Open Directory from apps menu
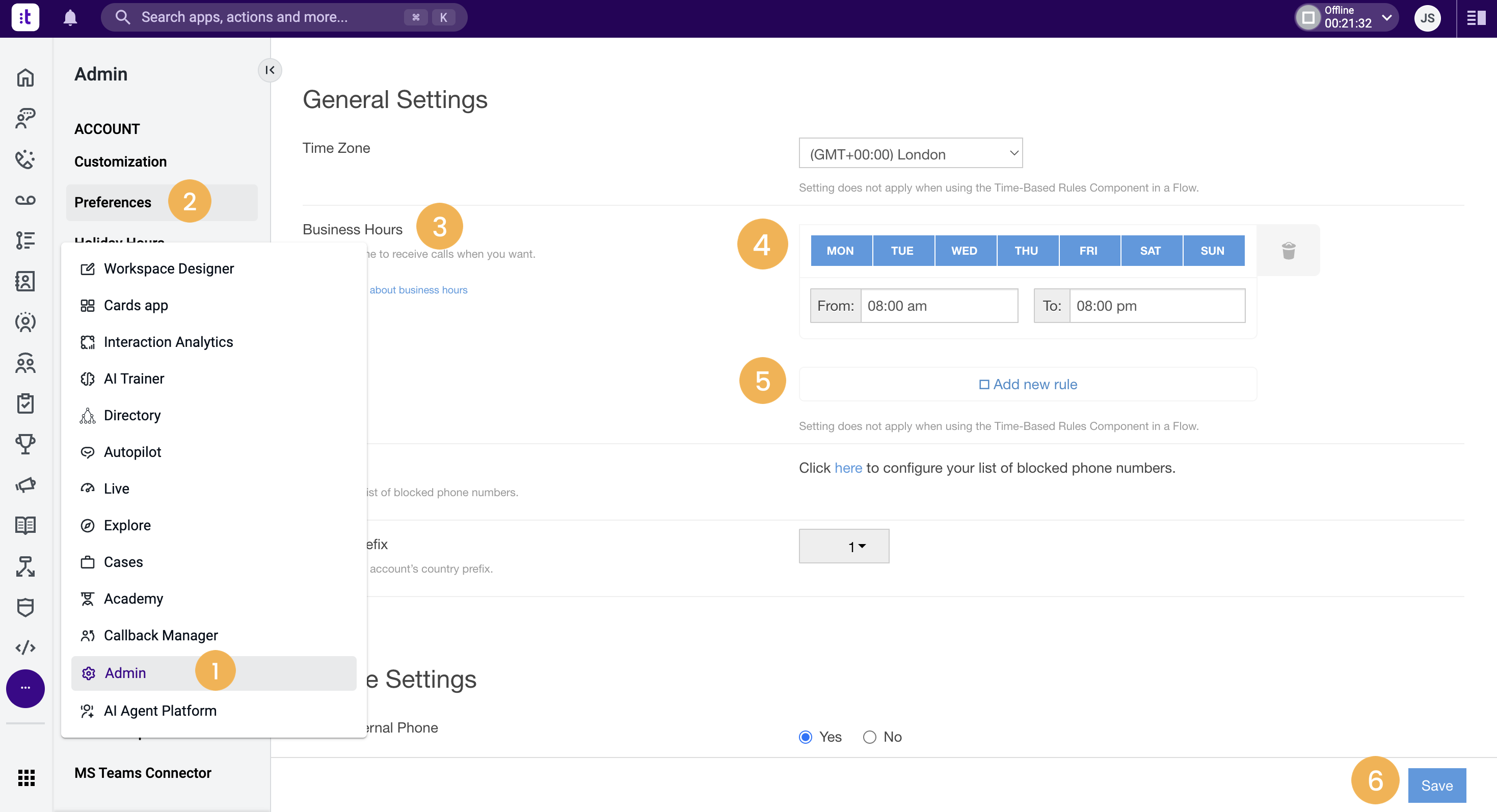This screenshot has height=812, width=1497. point(213,415)
